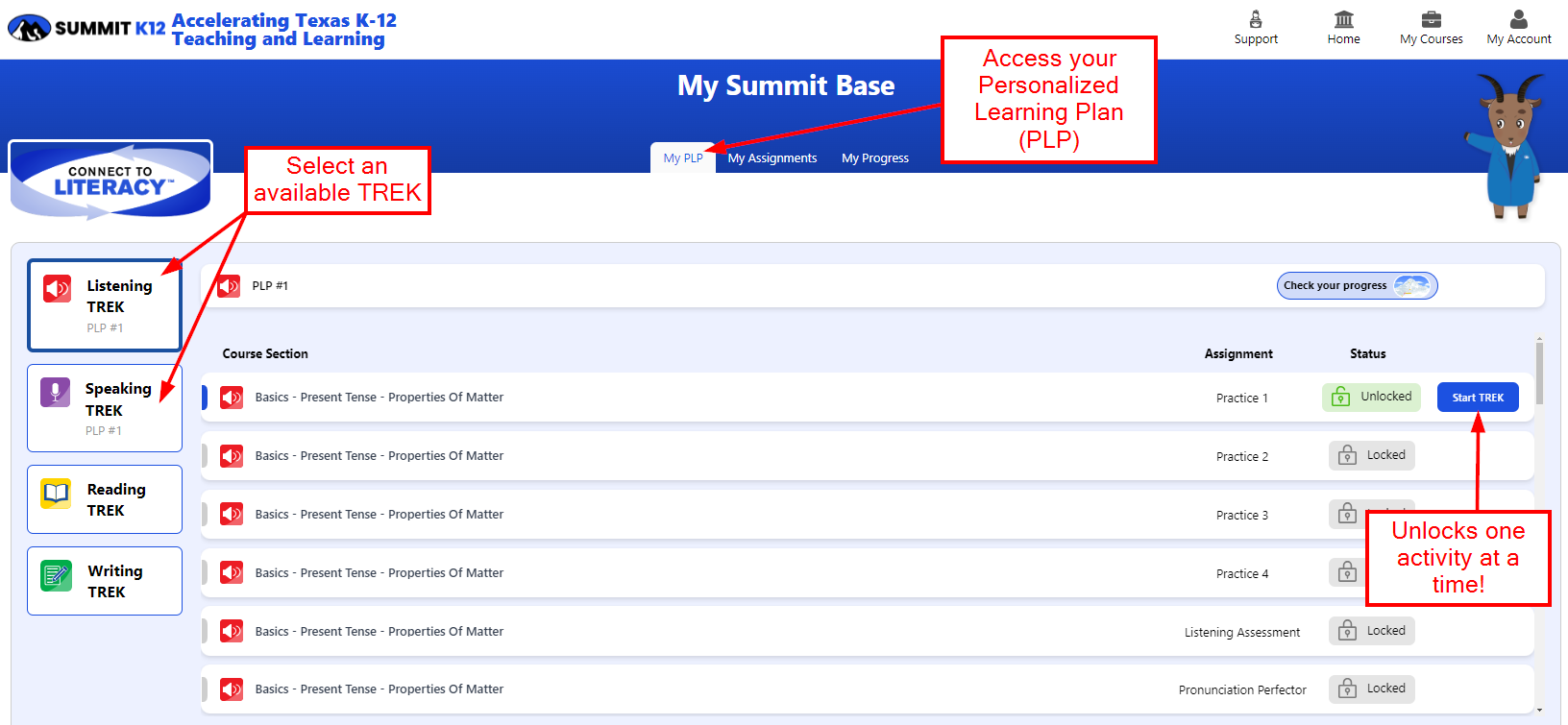
Task: Click the Listening Assessment assignment label
Action: pos(1242,633)
